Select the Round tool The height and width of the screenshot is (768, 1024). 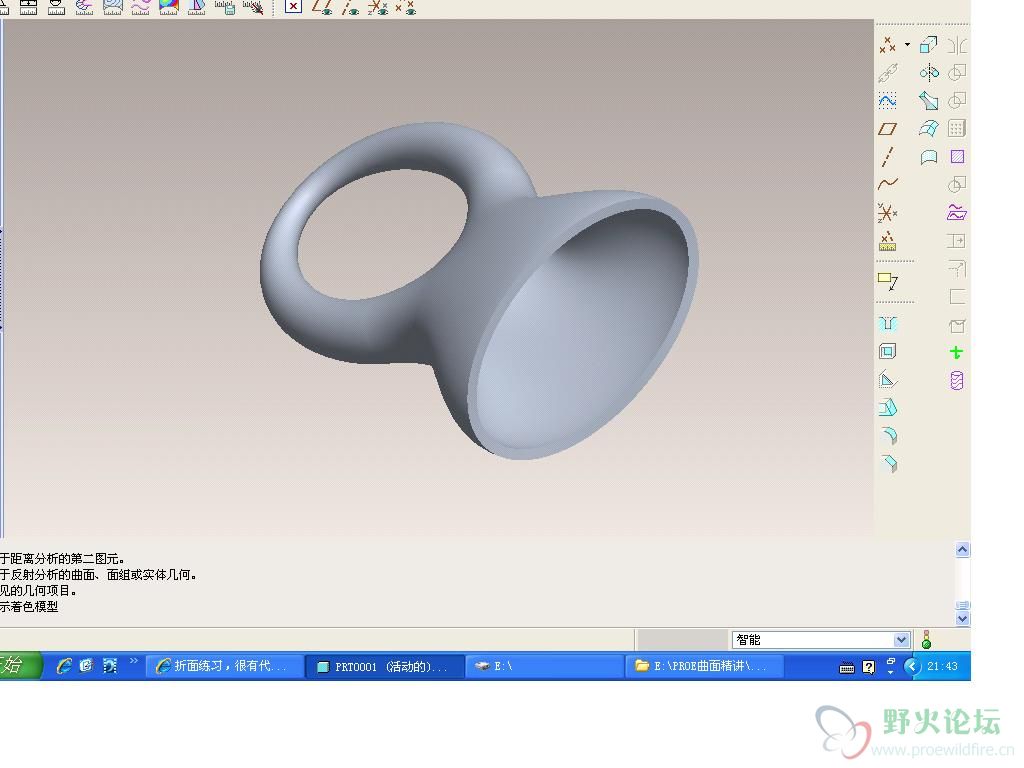[x=889, y=436]
